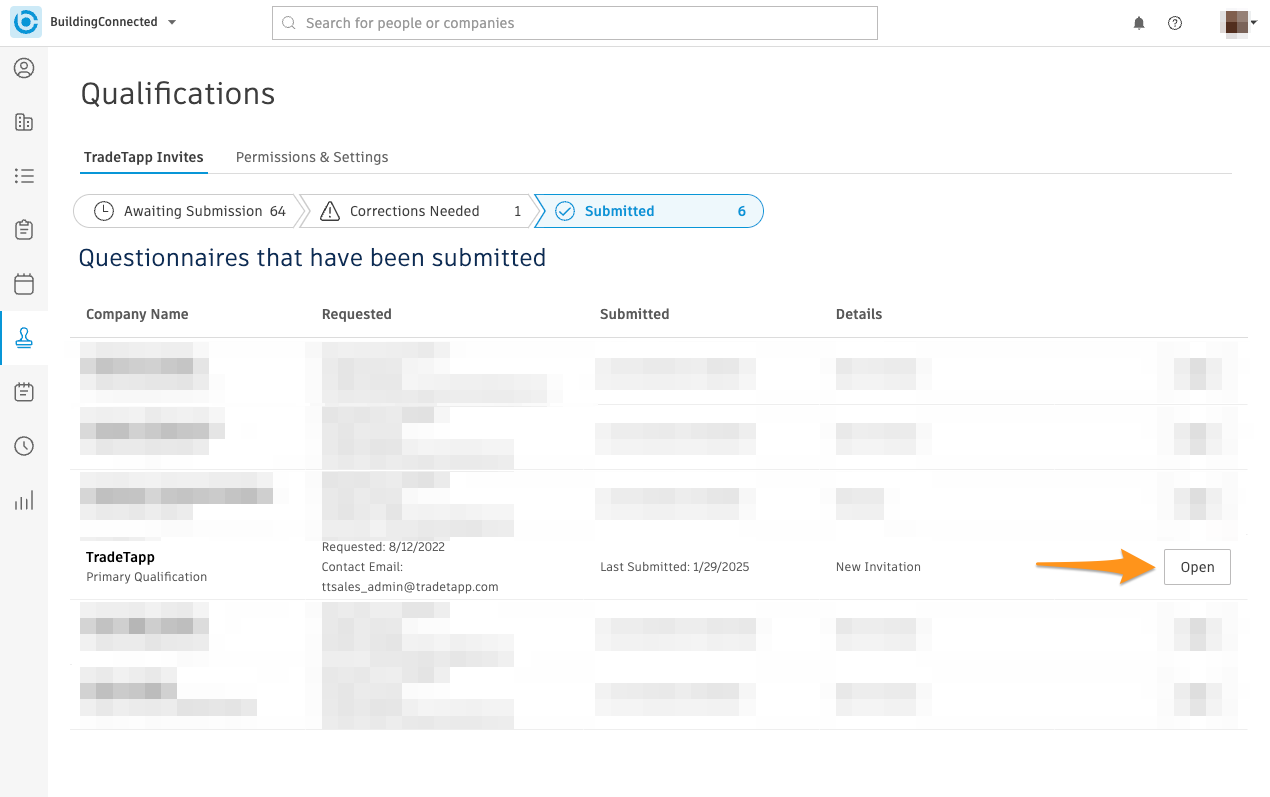Open the clipboard icon in sidebar

pos(24,230)
